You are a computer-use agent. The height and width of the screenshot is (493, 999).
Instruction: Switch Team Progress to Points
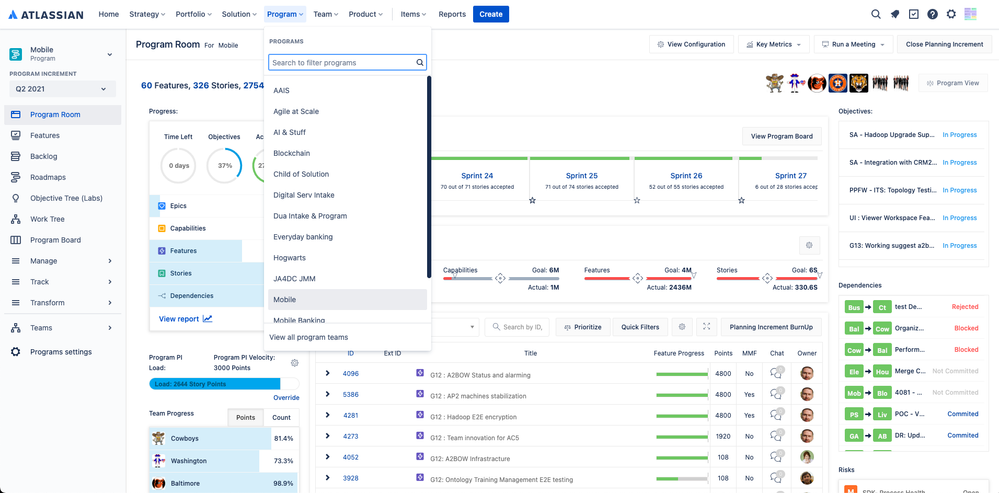click(245, 417)
